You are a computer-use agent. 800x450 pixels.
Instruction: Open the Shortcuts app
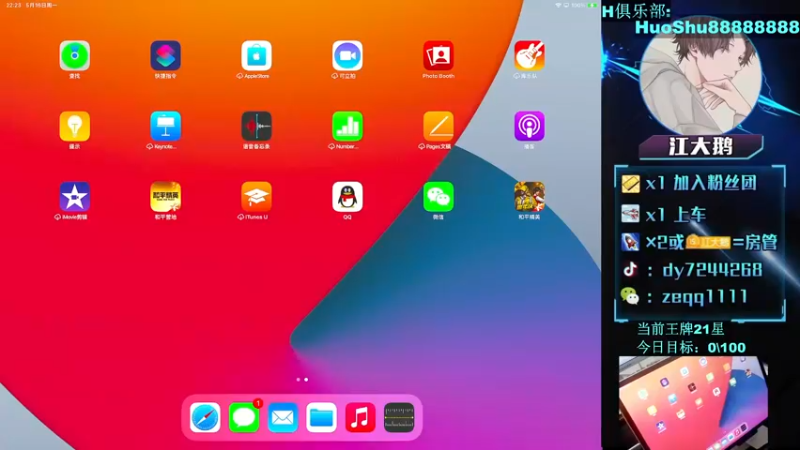point(165,56)
